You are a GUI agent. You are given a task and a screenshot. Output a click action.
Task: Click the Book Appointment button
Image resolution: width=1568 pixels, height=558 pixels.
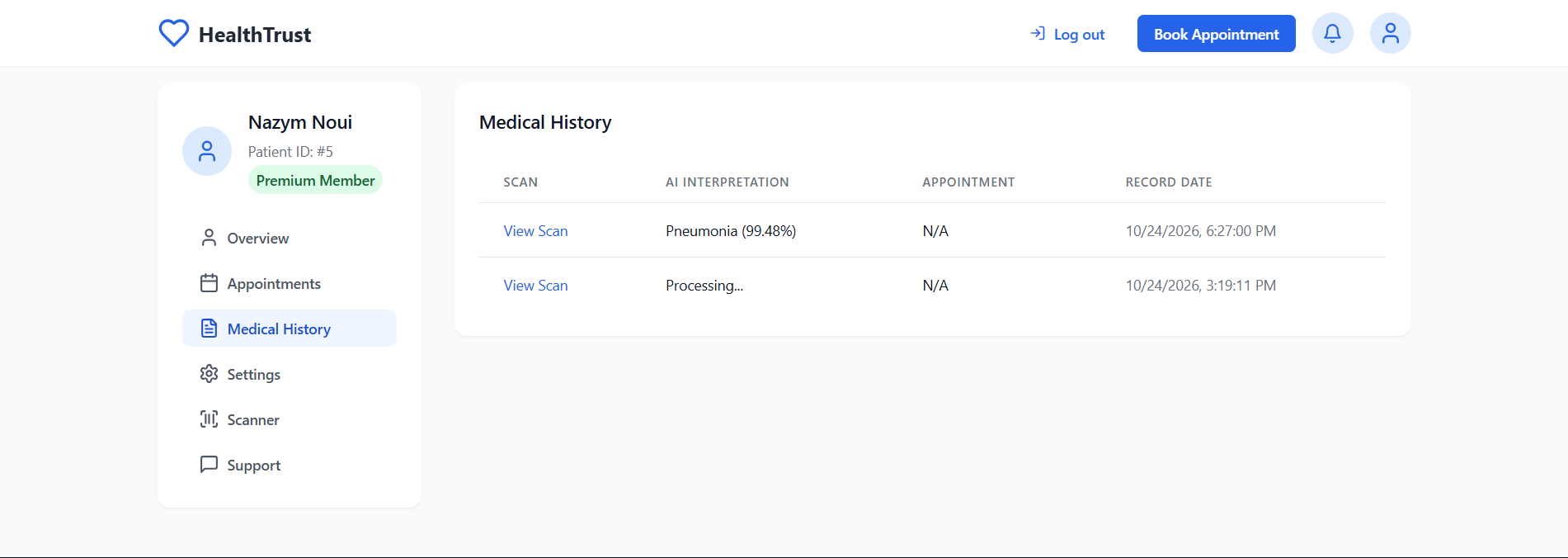(1216, 34)
